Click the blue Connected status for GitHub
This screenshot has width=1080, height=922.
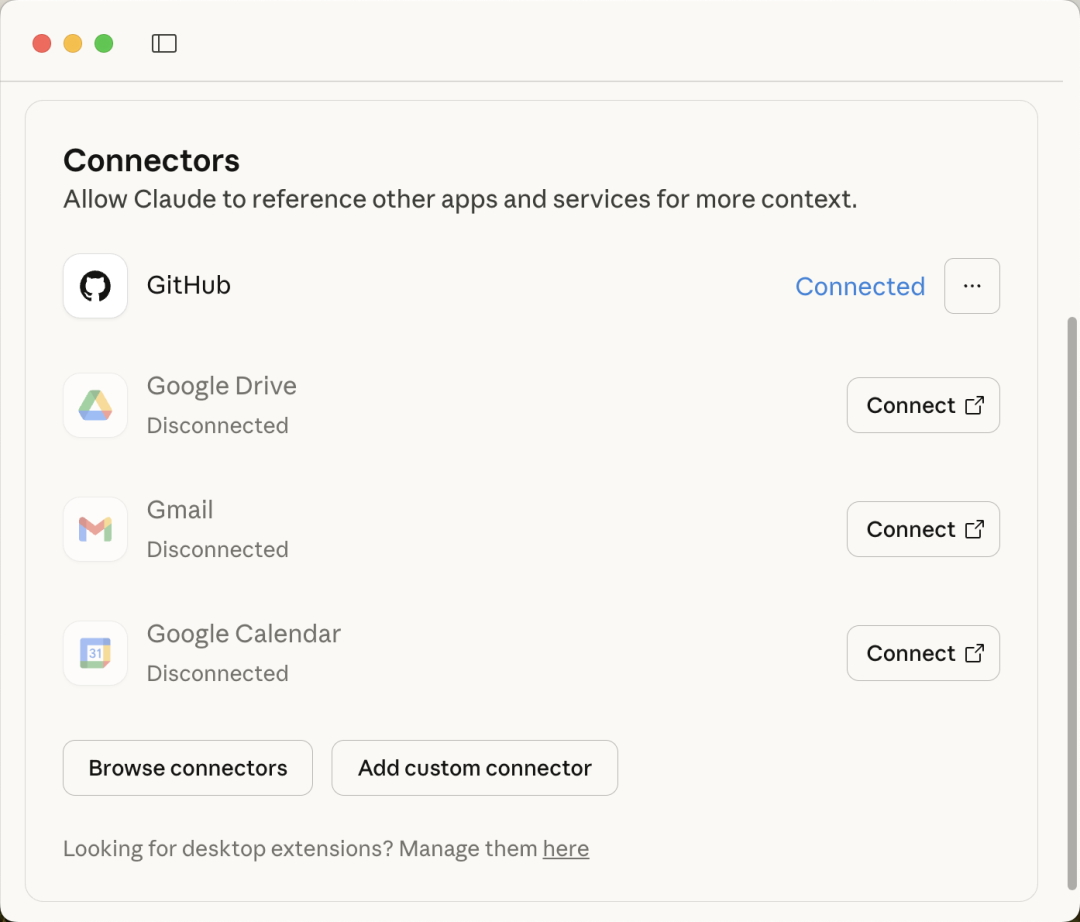860,286
